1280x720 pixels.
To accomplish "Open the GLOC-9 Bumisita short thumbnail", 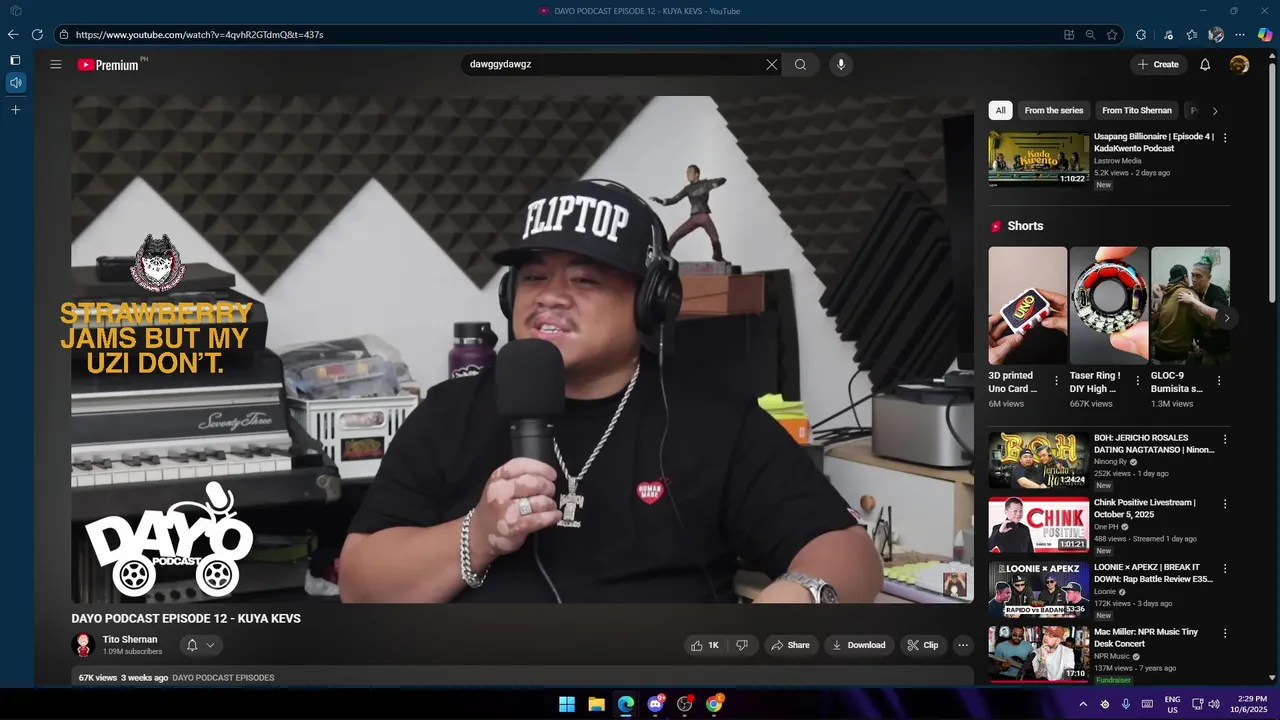I will click(x=1190, y=305).
